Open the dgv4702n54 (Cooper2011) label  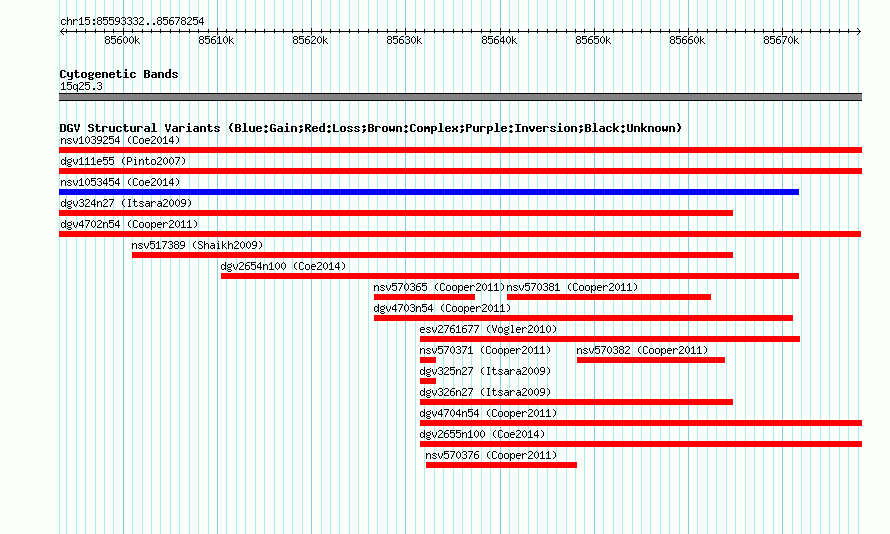(x=129, y=224)
